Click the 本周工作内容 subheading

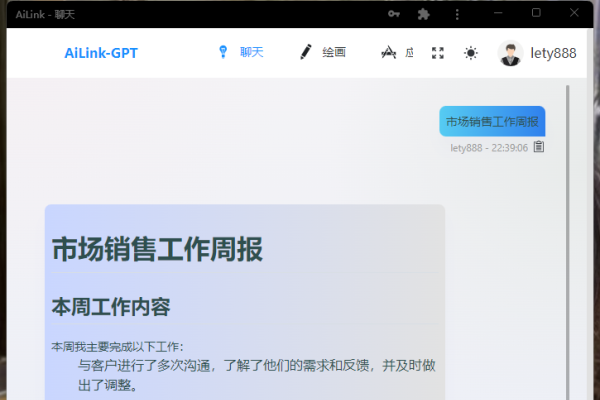[x=111, y=307]
